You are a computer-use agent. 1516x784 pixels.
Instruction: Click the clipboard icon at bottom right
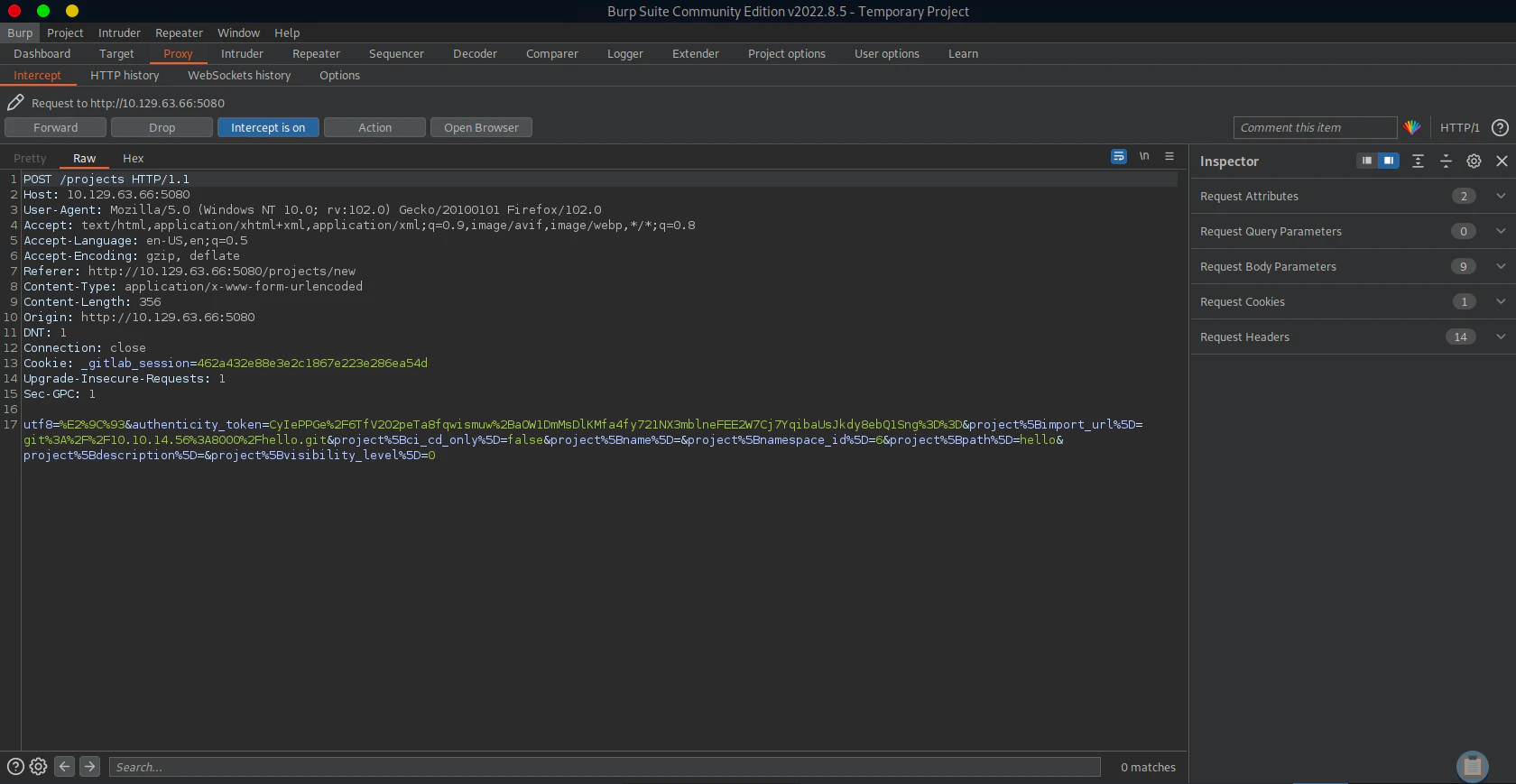[x=1473, y=766]
